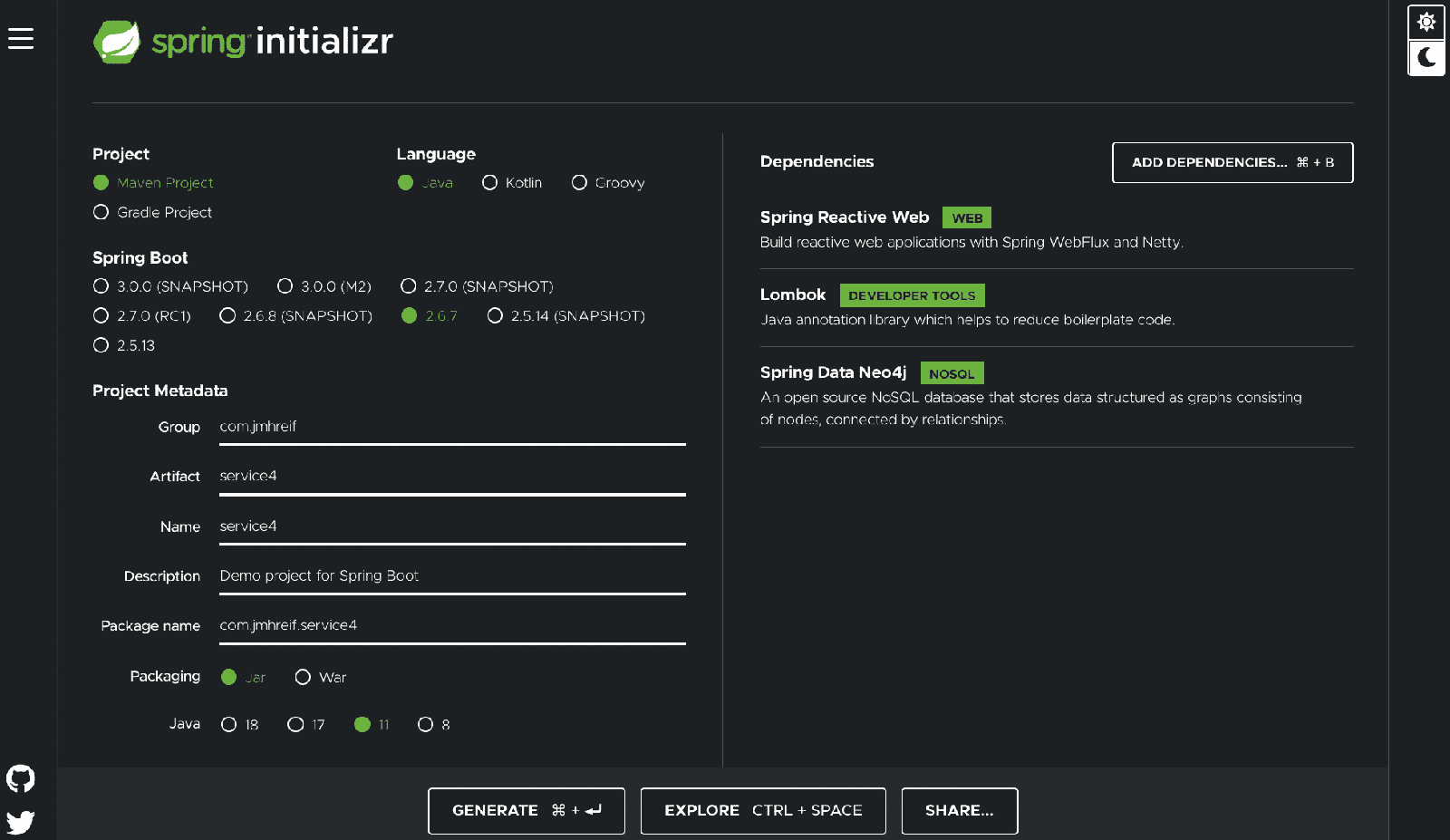Select Spring Boot 2.7.0 (RC1)

(142, 316)
